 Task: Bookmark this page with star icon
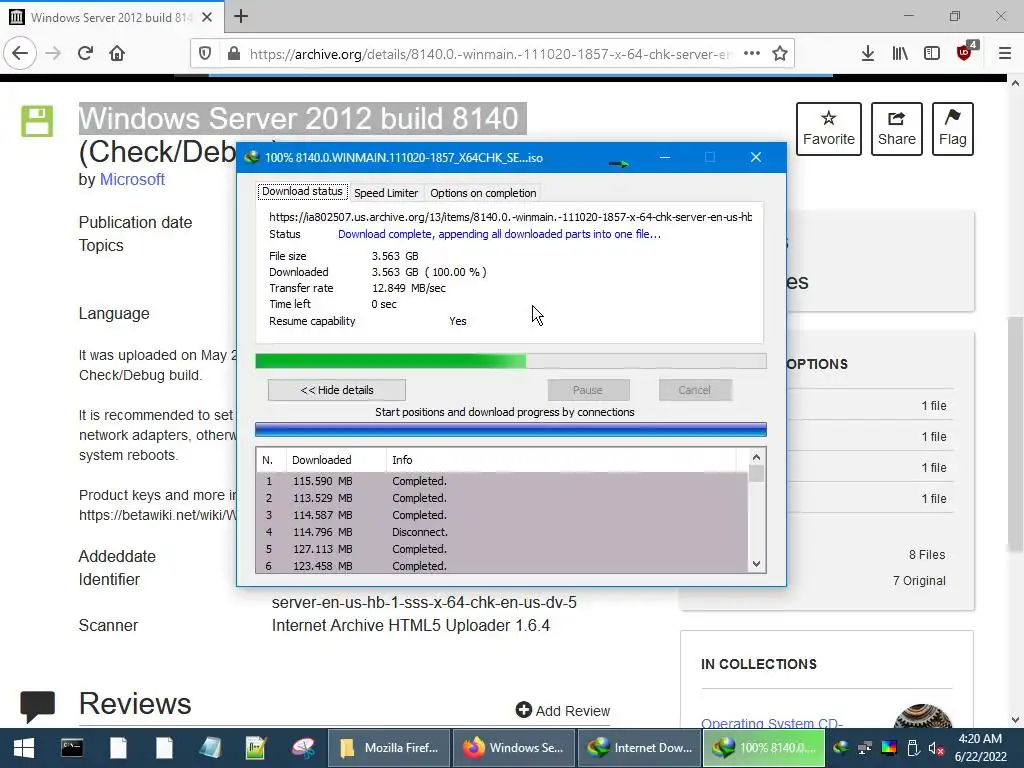point(780,54)
